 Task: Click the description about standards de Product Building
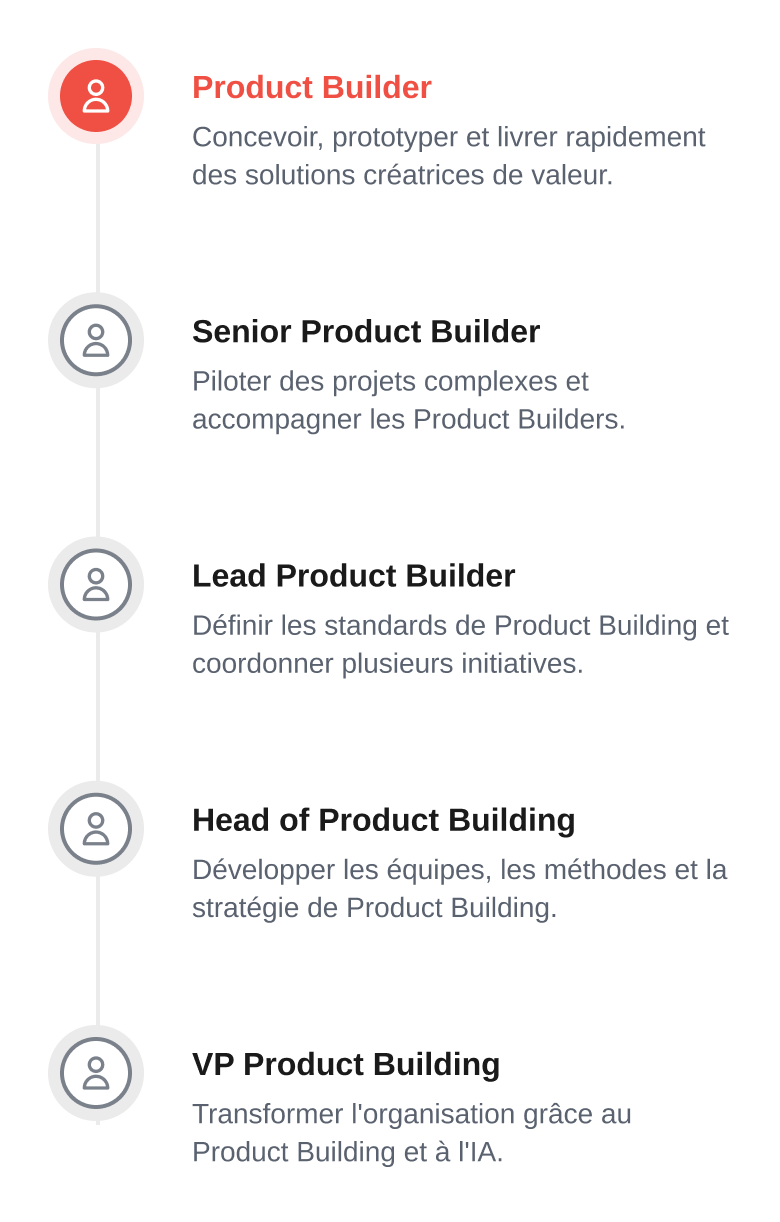461,644
